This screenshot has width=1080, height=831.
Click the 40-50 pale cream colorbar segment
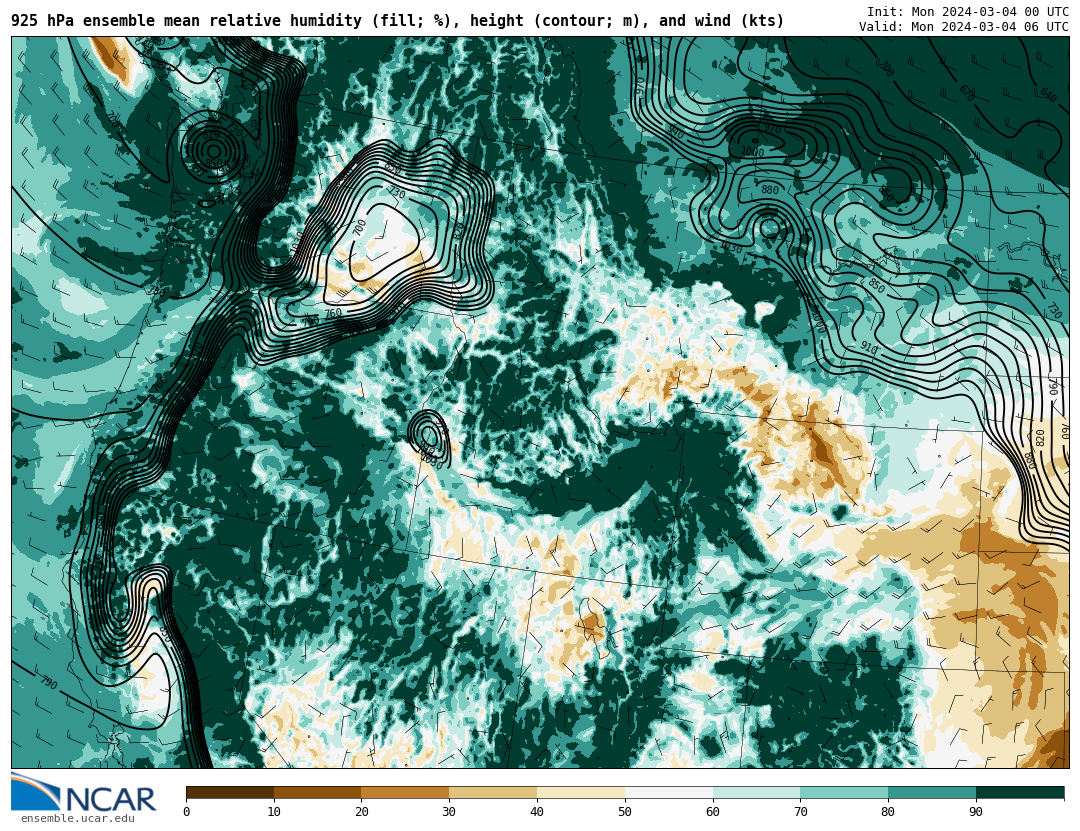pyautogui.click(x=581, y=793)
